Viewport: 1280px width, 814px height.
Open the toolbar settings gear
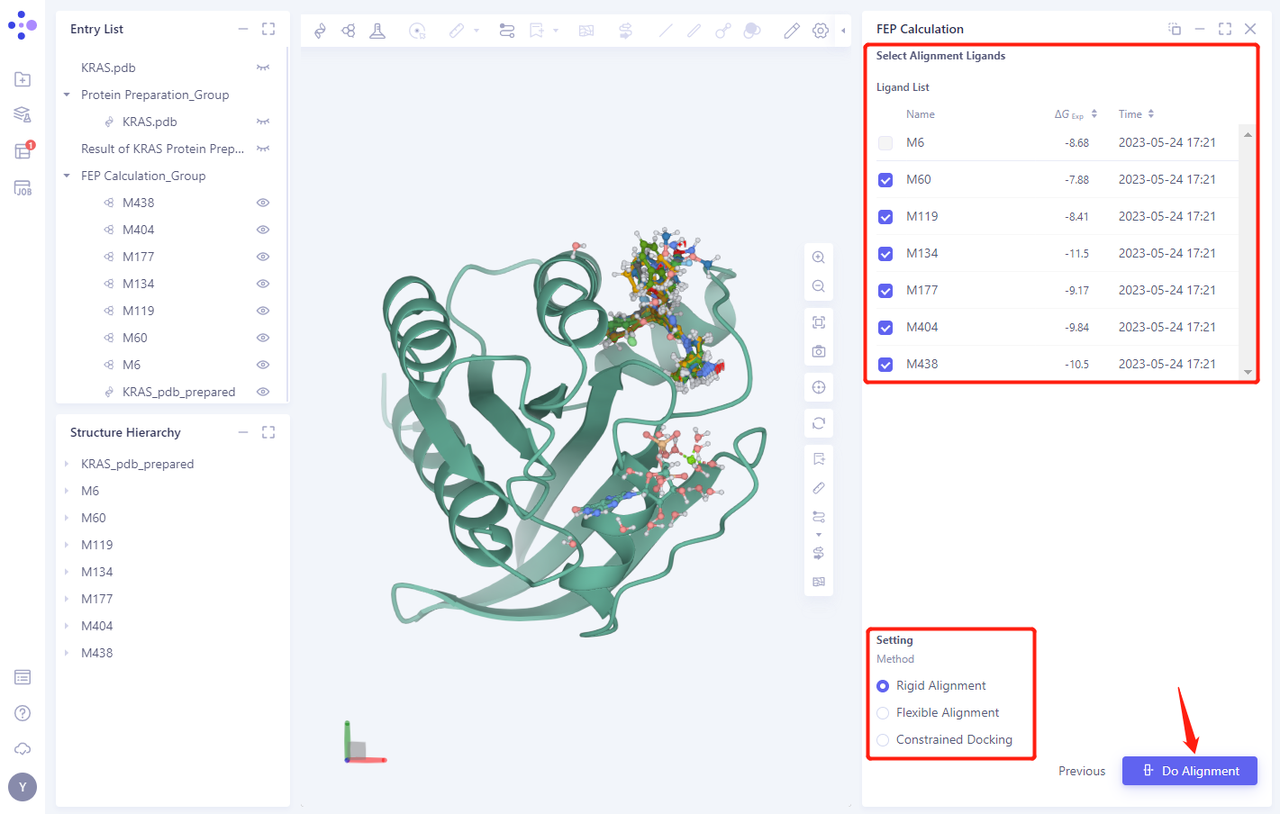pos(820,31)
